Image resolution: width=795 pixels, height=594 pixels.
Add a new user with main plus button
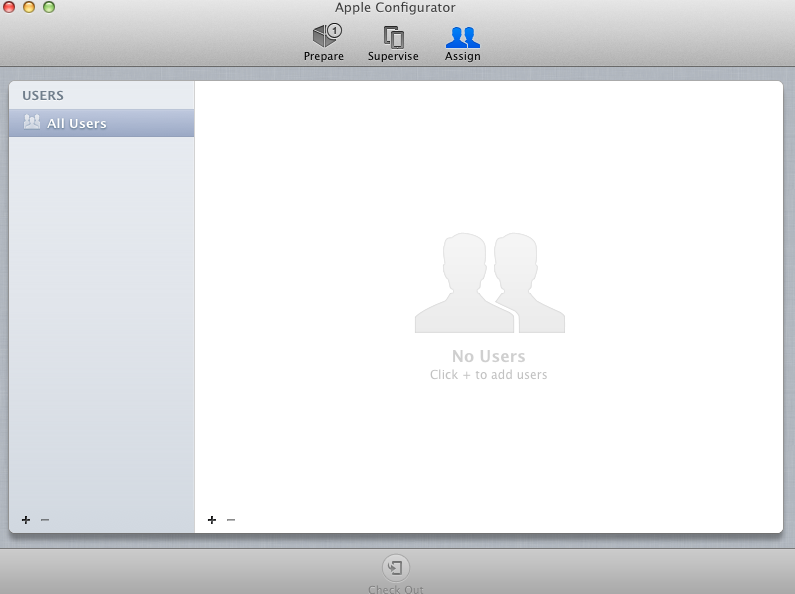212,520
